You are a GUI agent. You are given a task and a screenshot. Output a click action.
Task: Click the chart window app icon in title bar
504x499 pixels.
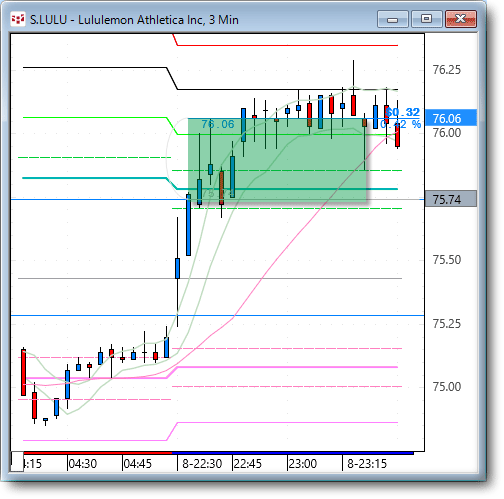tap(18, 19)
